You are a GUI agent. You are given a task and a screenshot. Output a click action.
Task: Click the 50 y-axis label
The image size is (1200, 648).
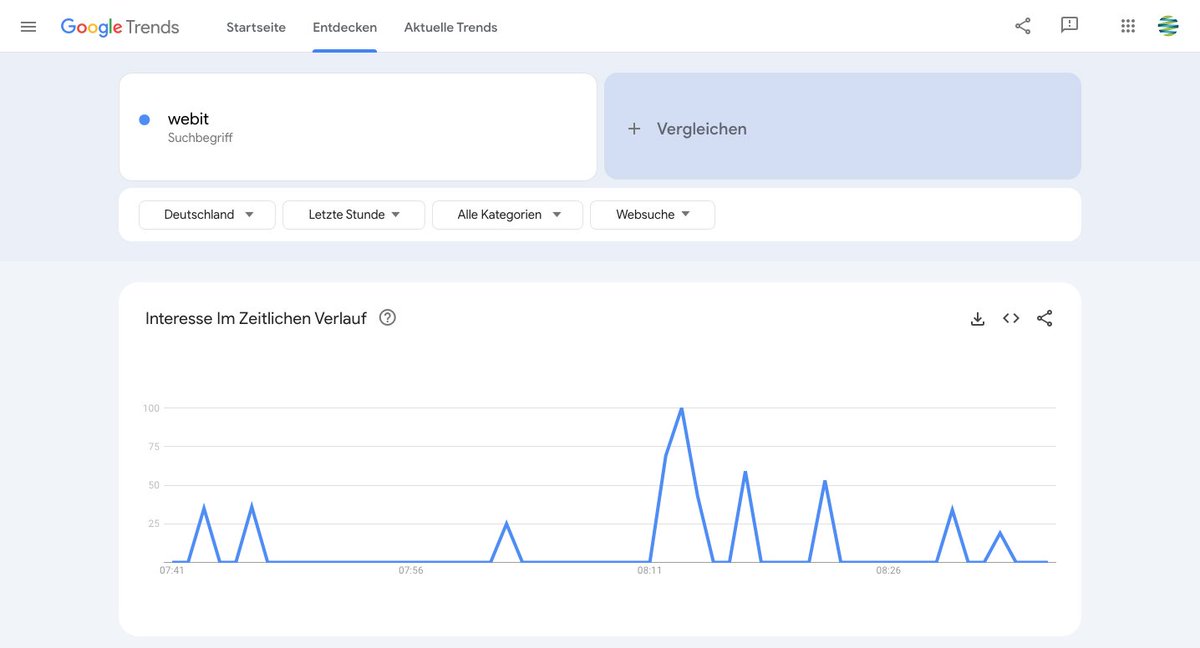tap(154, 485)
